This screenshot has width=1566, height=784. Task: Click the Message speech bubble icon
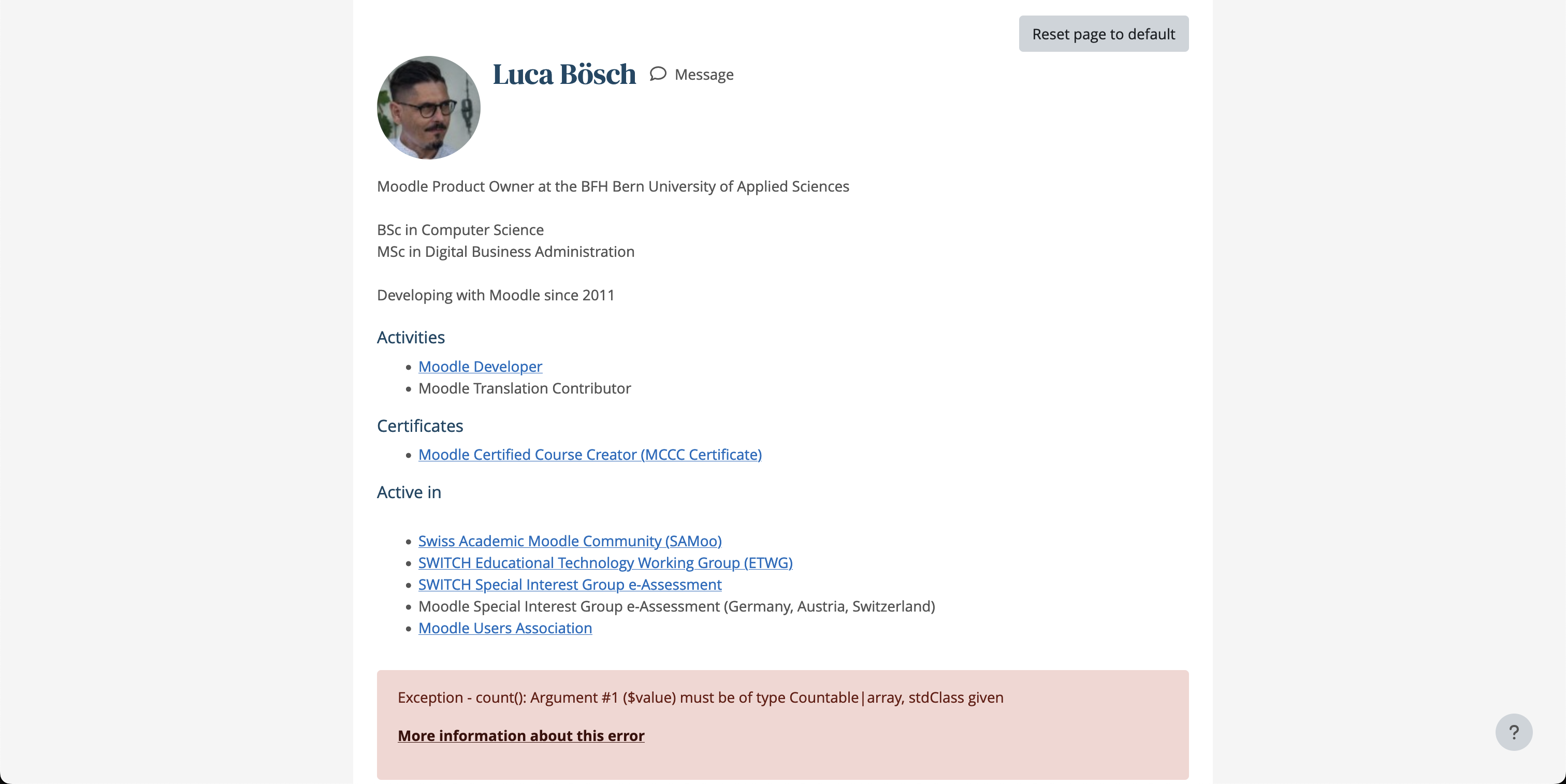point(658,74)
